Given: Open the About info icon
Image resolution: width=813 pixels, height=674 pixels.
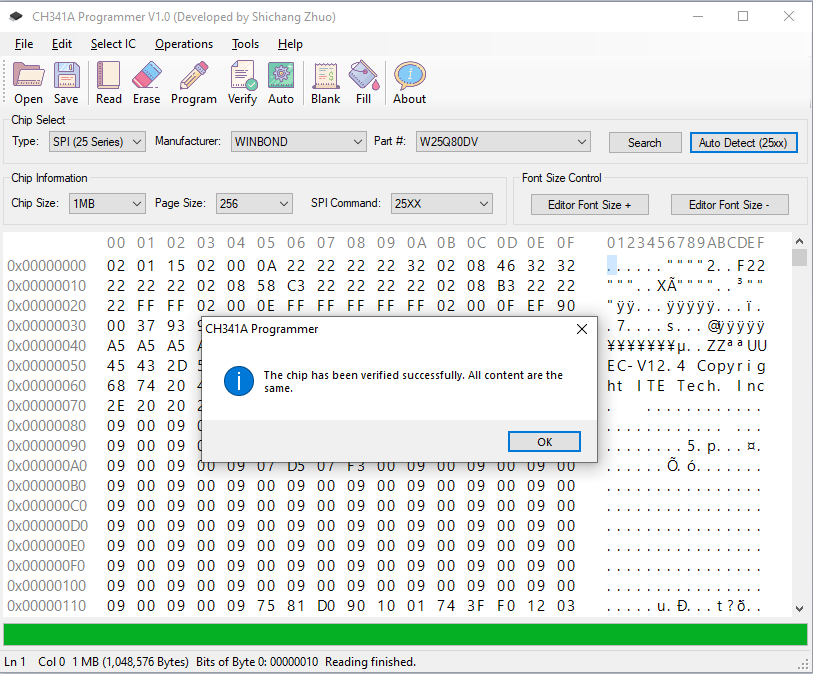Looking at the screenshot, I should pyautogui.click(x=409, y=83).
